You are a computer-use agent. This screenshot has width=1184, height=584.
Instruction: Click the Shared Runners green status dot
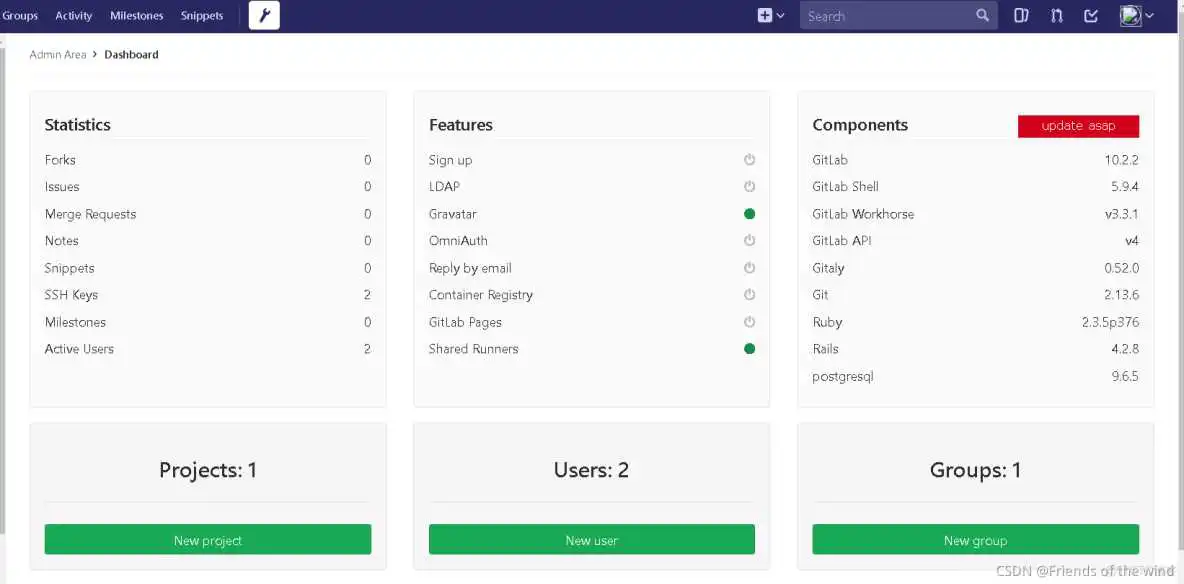click(x=749, y=349)
